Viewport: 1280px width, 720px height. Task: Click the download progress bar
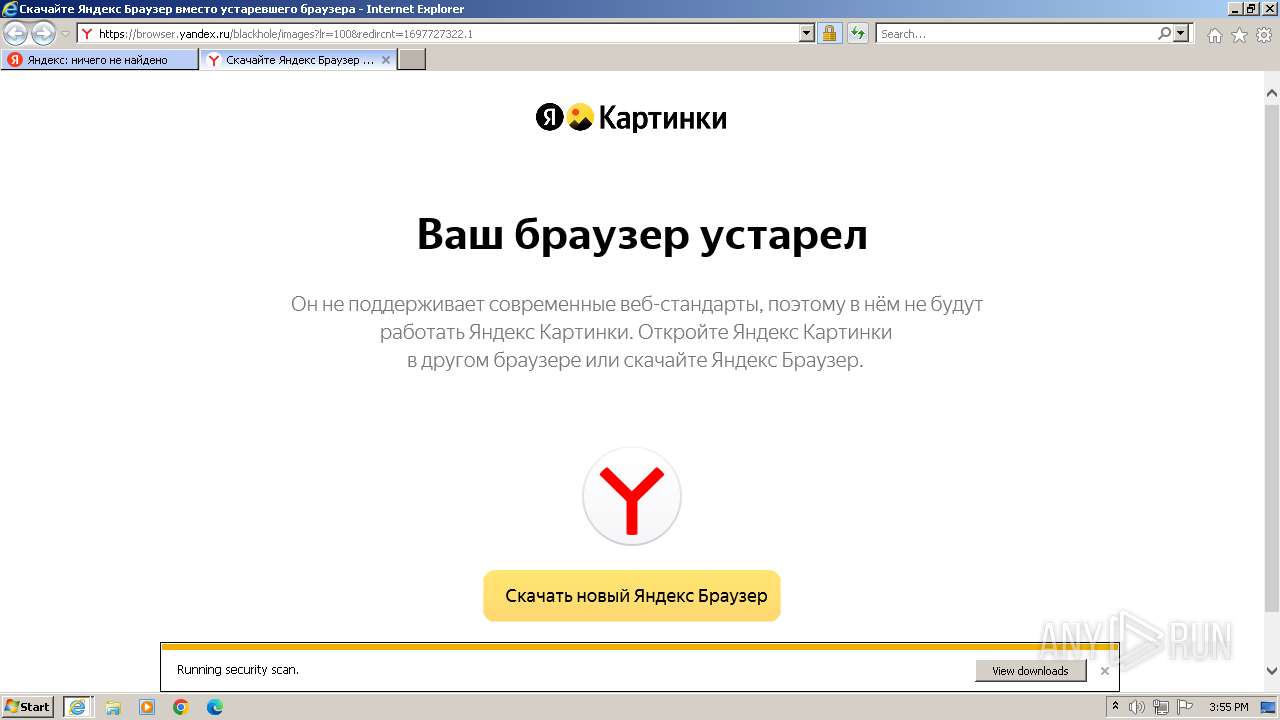pyautogui.click(x=639, y=647)
